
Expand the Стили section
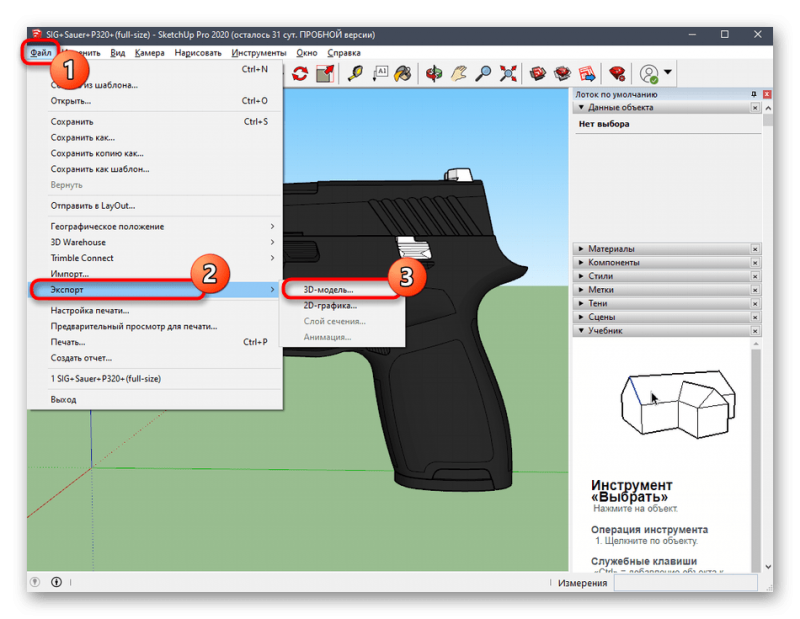(x=581, y=276)
